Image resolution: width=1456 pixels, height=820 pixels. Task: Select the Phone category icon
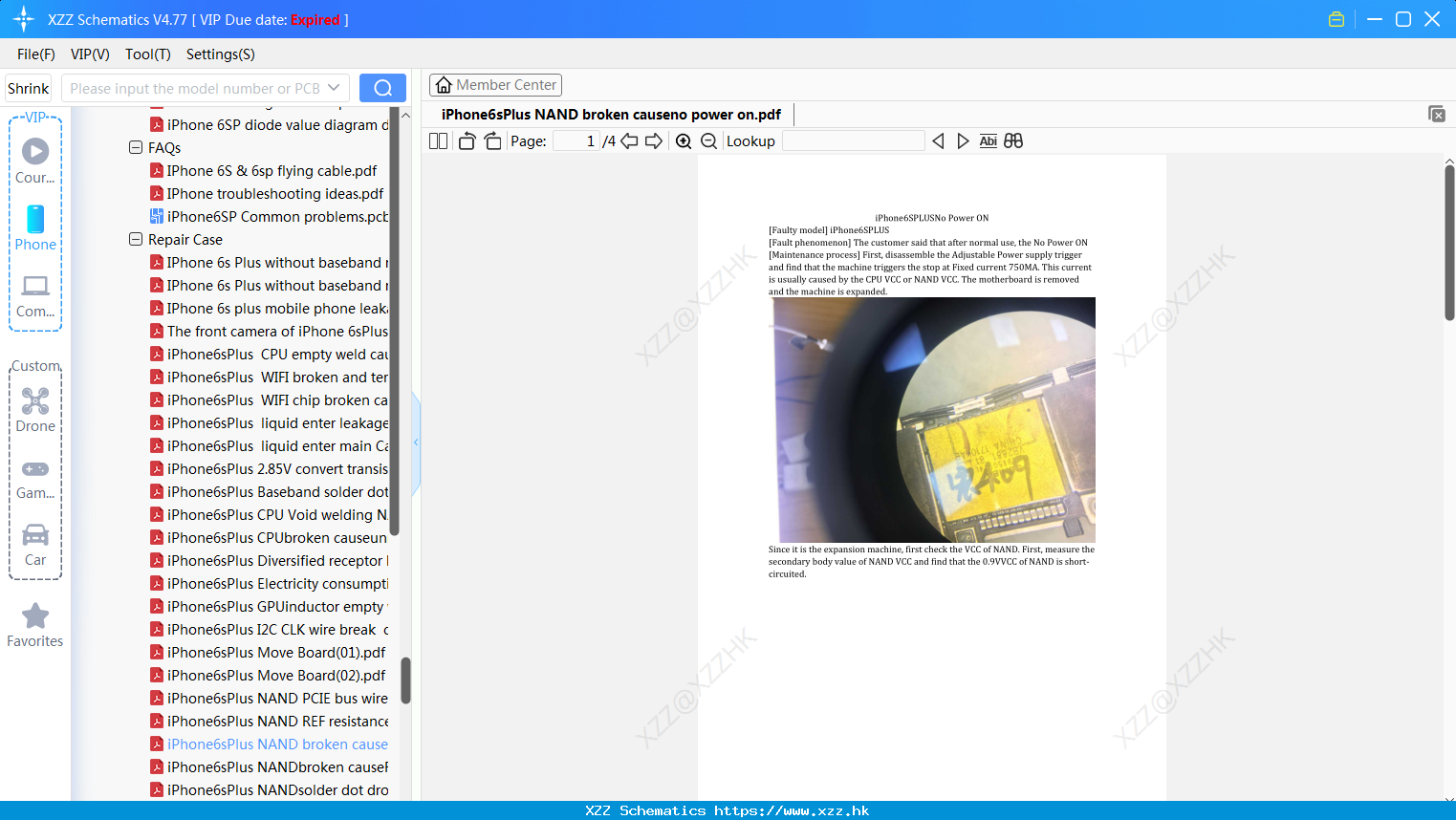tap(35, 227)
